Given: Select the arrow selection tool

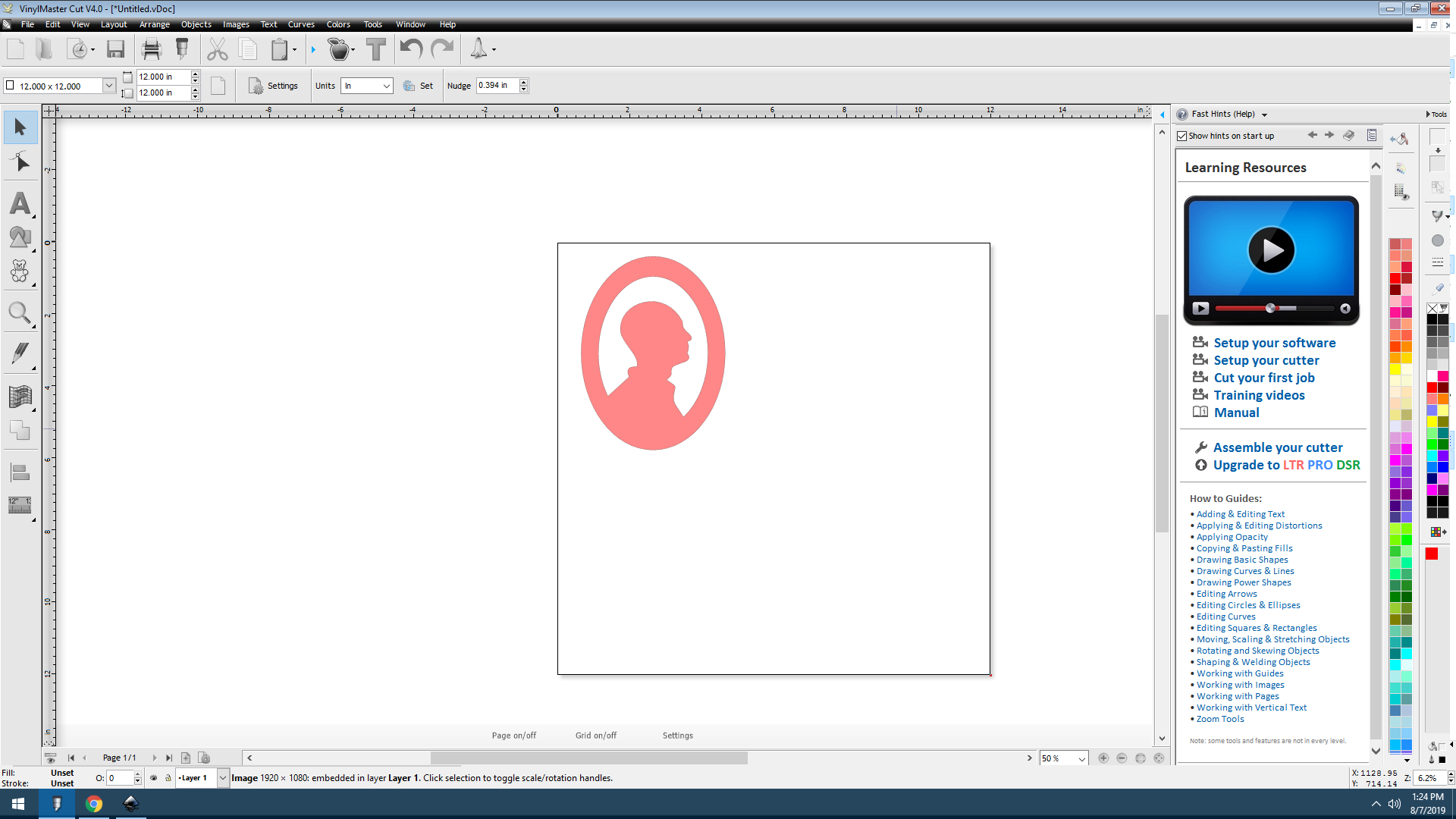Looking at the screenshot, I should [20, 127].
